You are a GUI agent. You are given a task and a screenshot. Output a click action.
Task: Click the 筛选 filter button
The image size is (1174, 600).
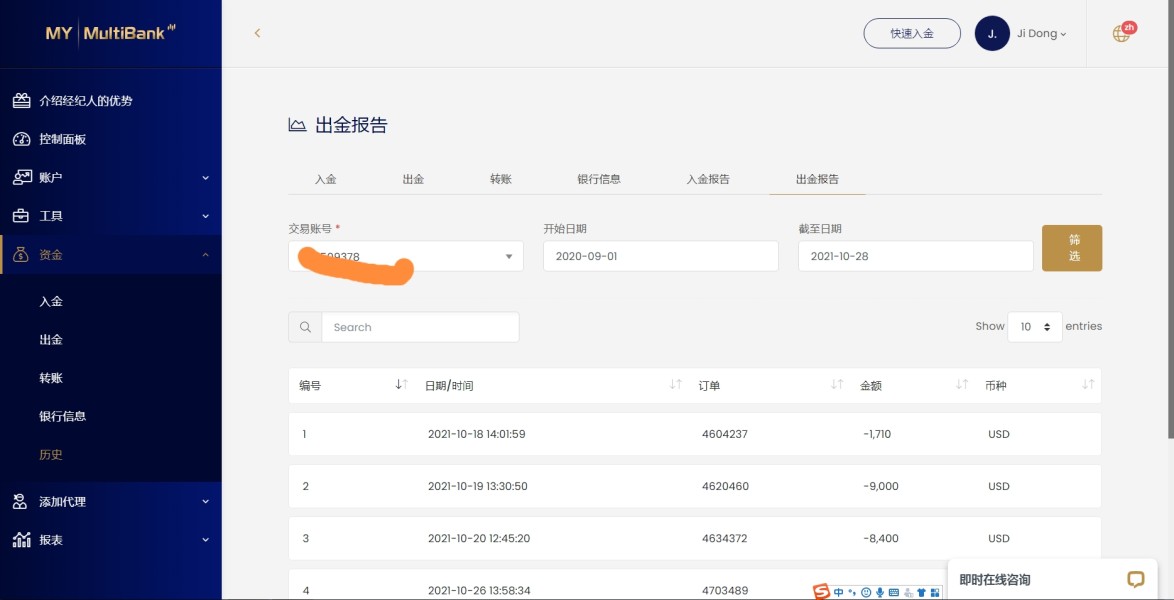(1072, 248)
